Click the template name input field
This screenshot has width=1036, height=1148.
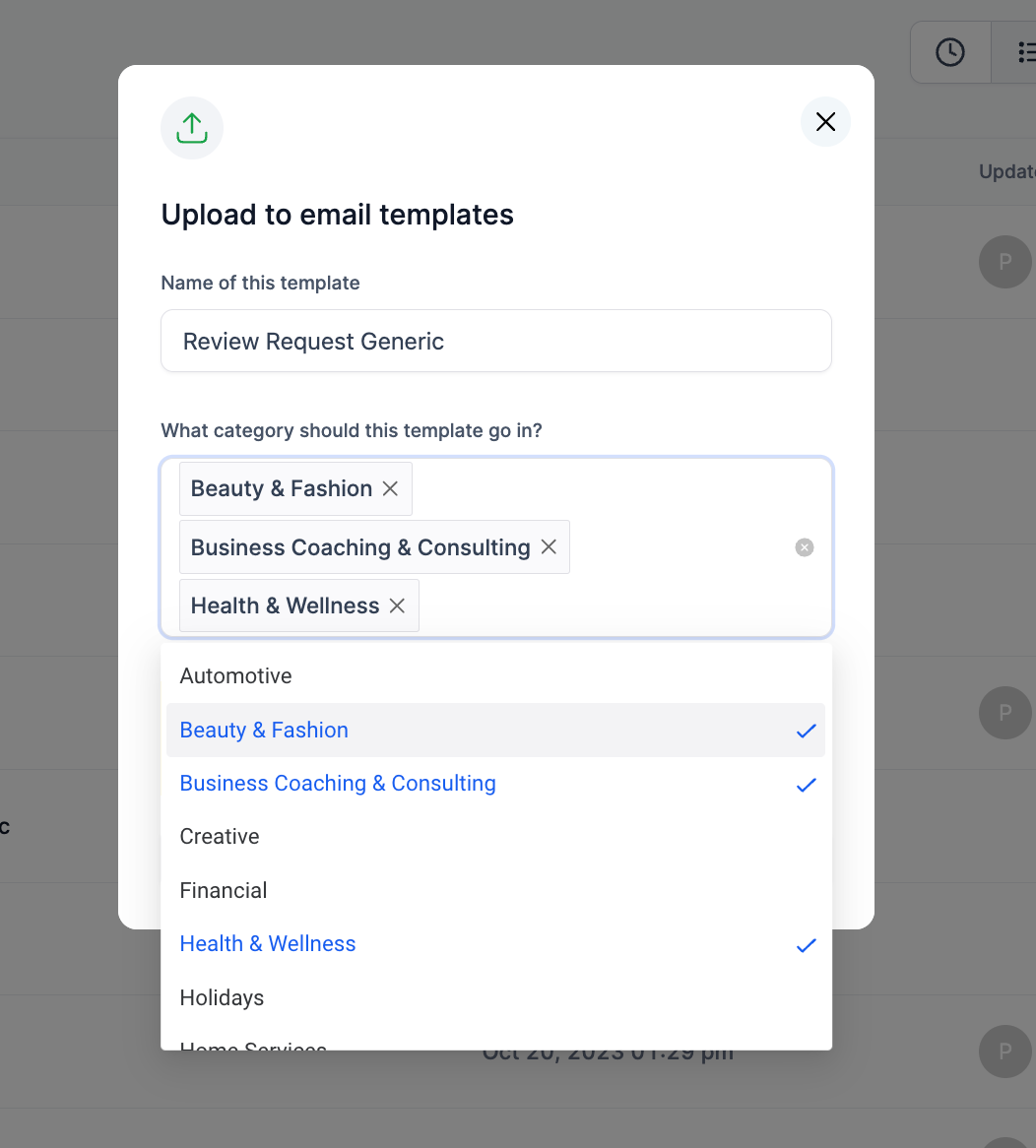[x=495, y=342]
